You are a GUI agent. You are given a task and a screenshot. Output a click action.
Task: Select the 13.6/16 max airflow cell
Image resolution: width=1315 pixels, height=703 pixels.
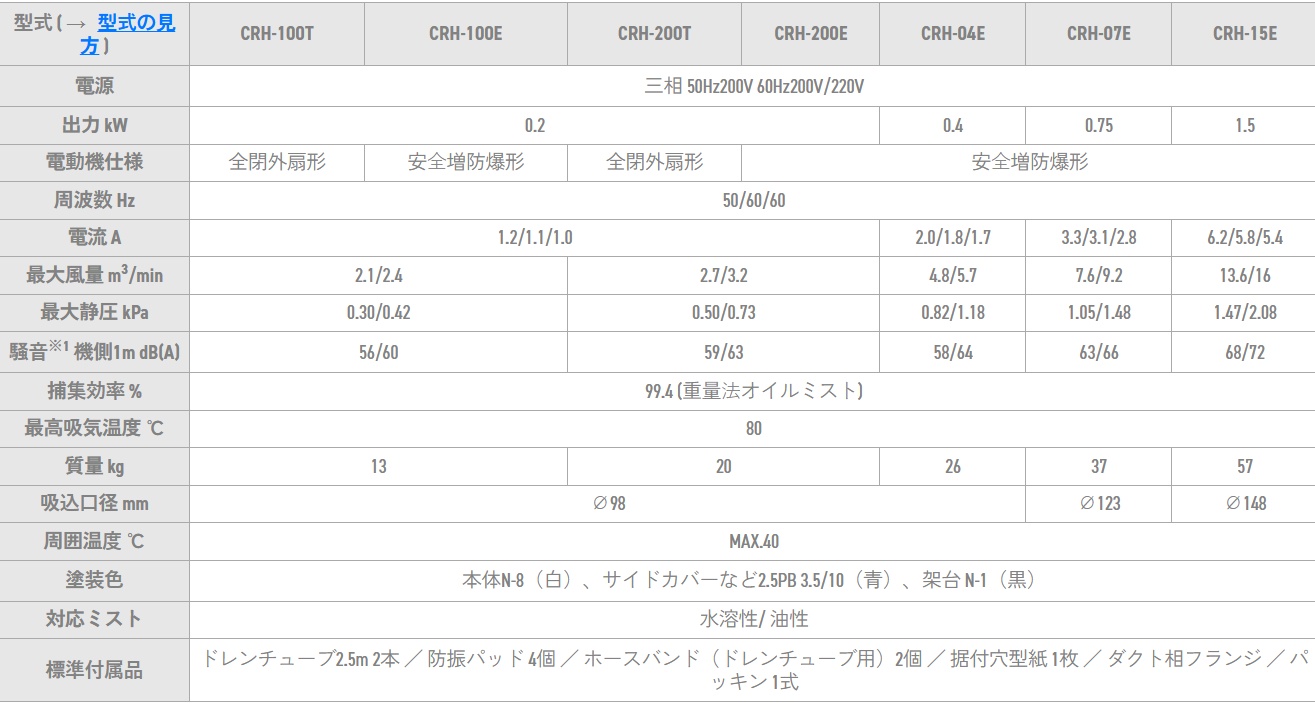tap(1244, 274)
